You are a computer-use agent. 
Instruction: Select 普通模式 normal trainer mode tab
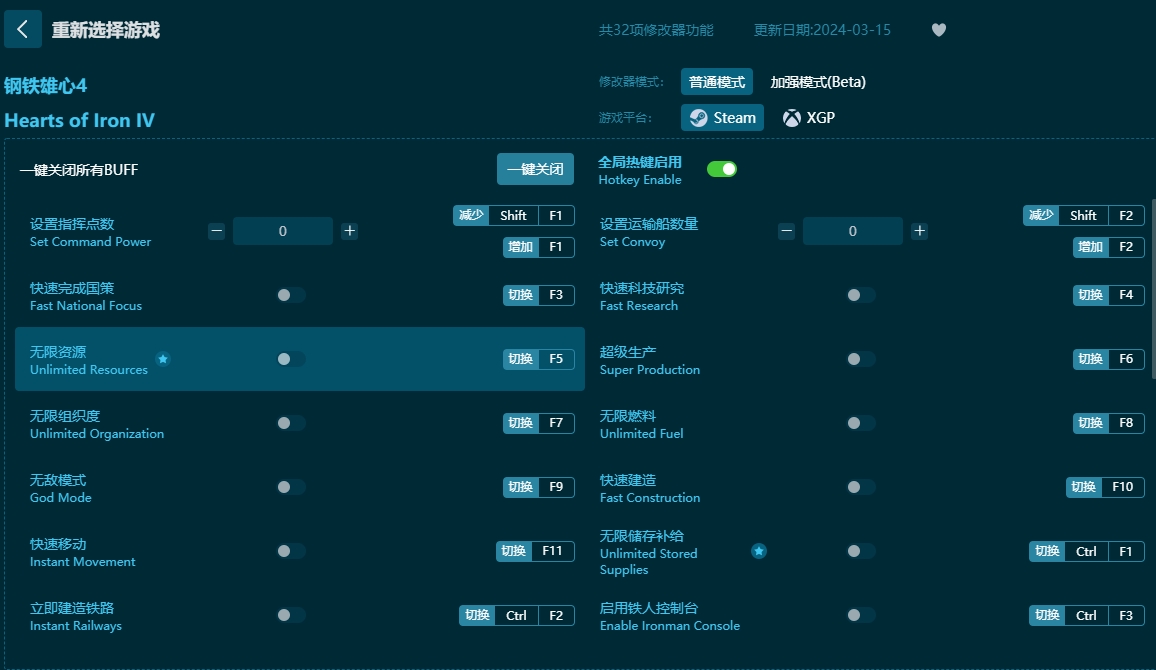click(x=717, y=82)
